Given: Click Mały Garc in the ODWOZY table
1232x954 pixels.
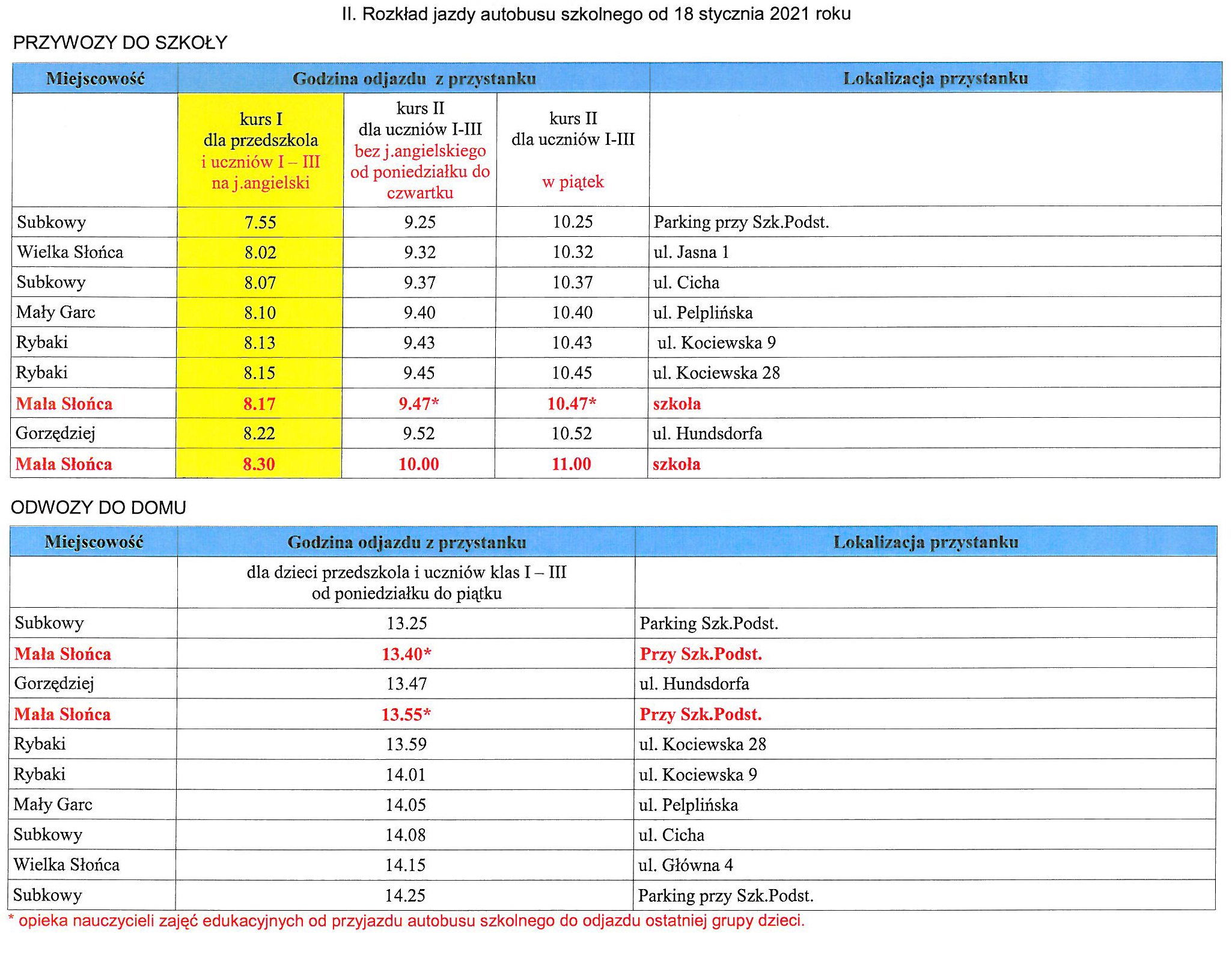Looking at the screenshot, I should point(53,804).
